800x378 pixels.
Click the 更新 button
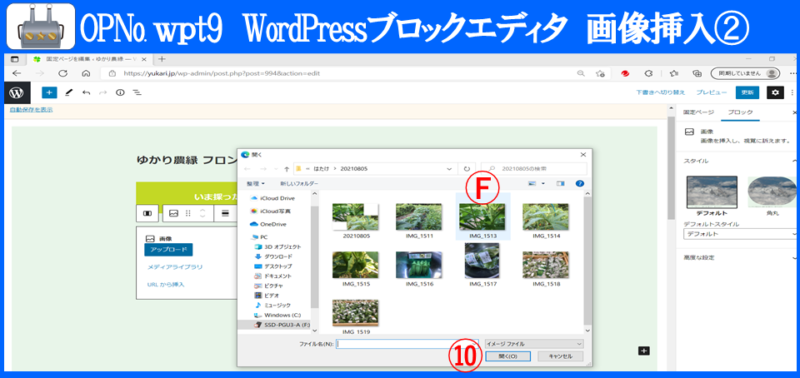pos(747,92)
